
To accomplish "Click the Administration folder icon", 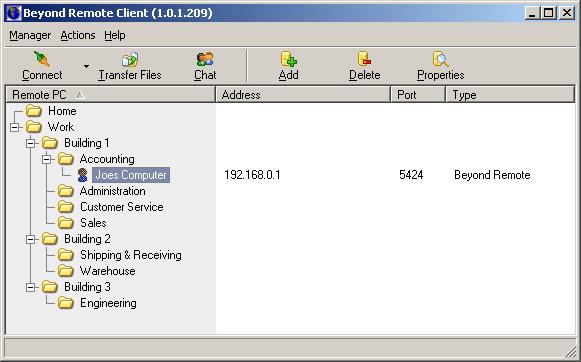I will coord(66,191).
